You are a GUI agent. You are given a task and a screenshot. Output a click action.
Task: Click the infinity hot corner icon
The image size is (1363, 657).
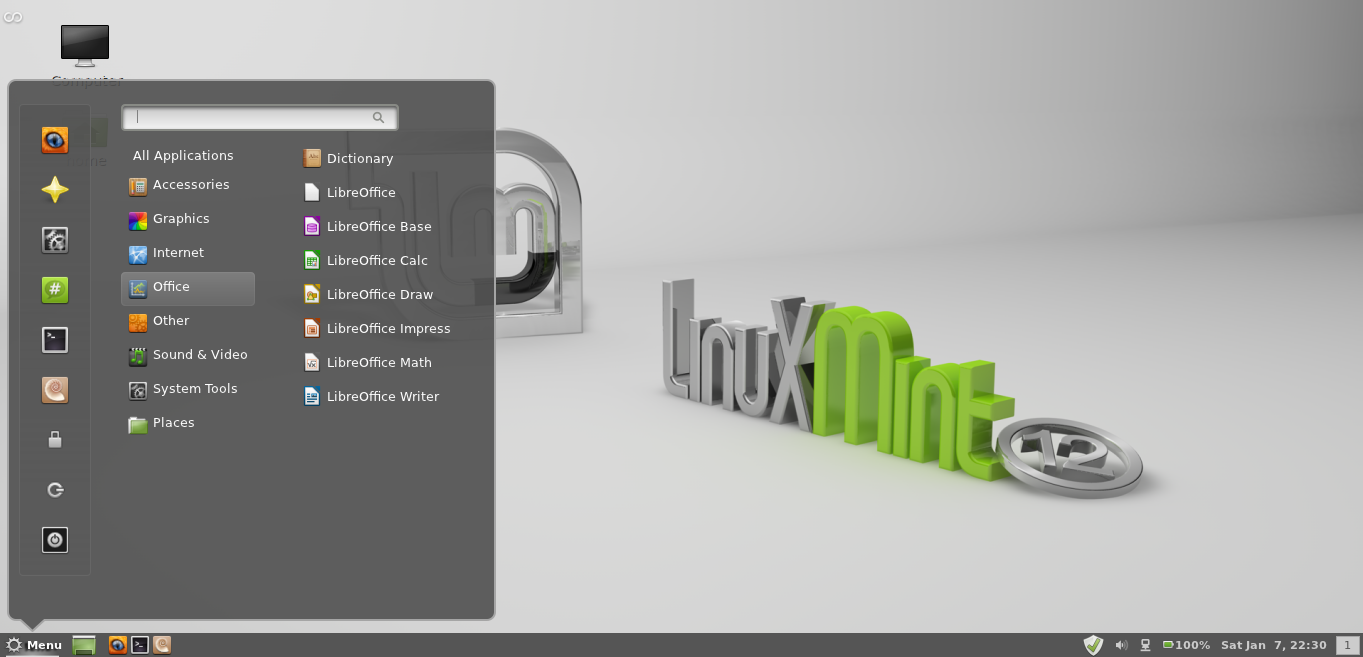(x=12, y=17)
